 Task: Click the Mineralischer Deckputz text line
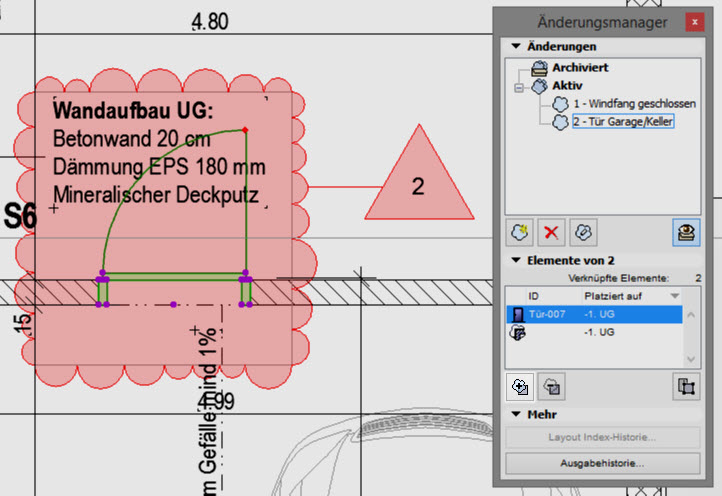coord(156,195)
